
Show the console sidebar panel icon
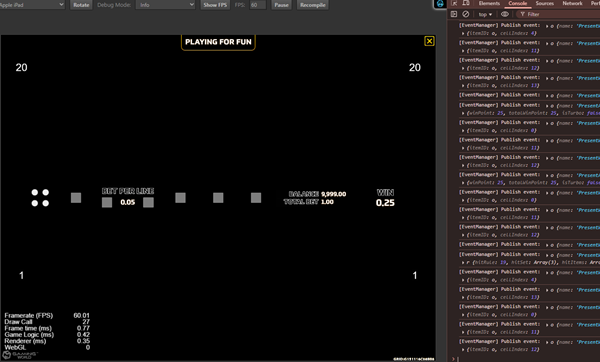[x=454, y=14]
